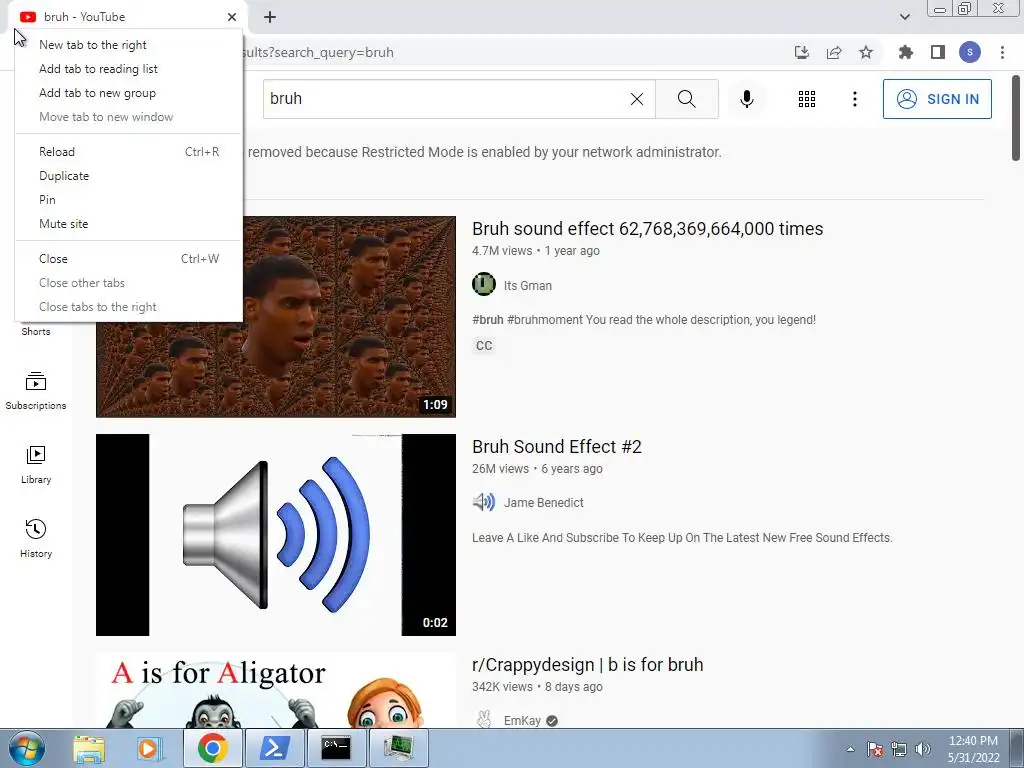This screenshot has height=768, width=1024.
Task: Click the title "Bruh Sound Effect #2"
Action: [x=556, y=447]
